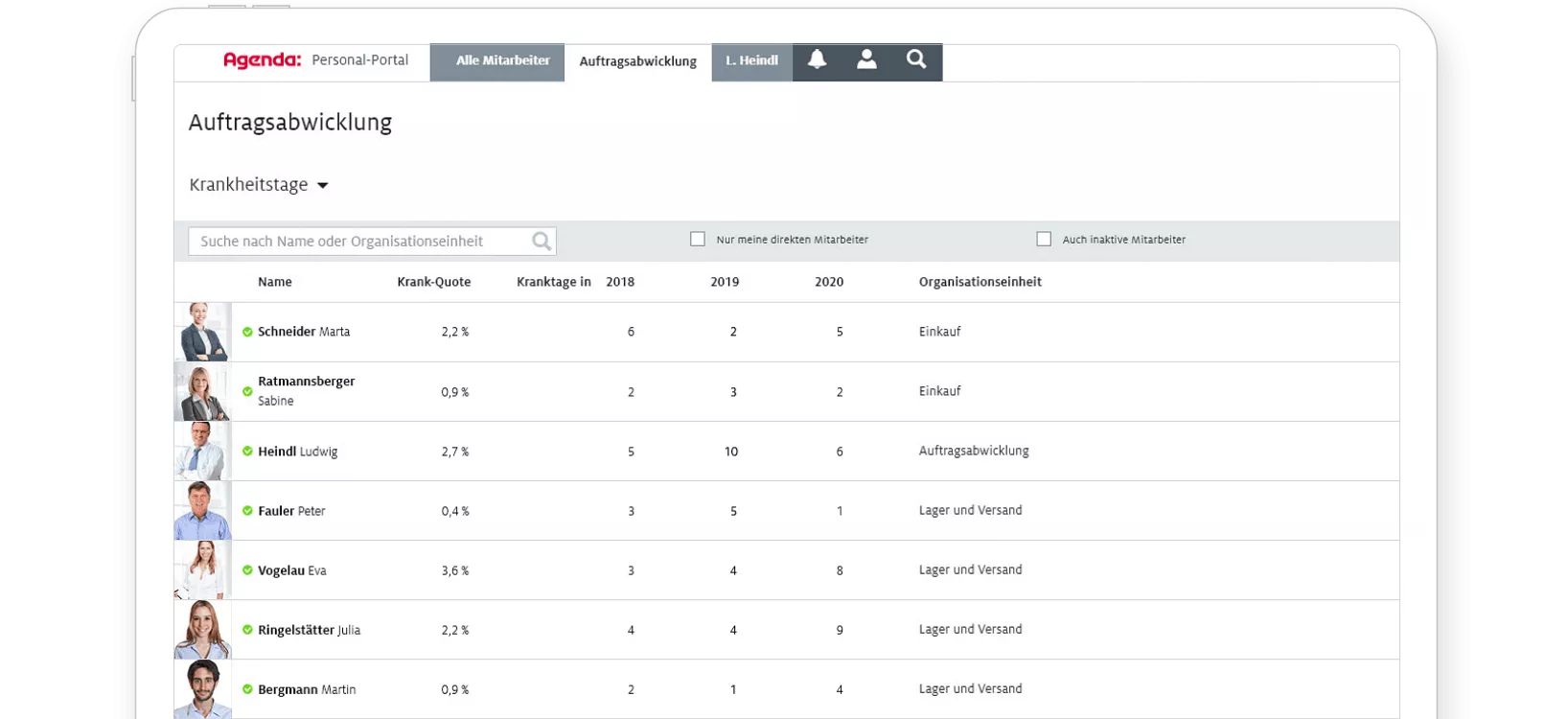Image resolution: width=1568 pixels, height=719 pixels.
Task: Sort by Krank-Quote column header
Action: pos(433,282)
